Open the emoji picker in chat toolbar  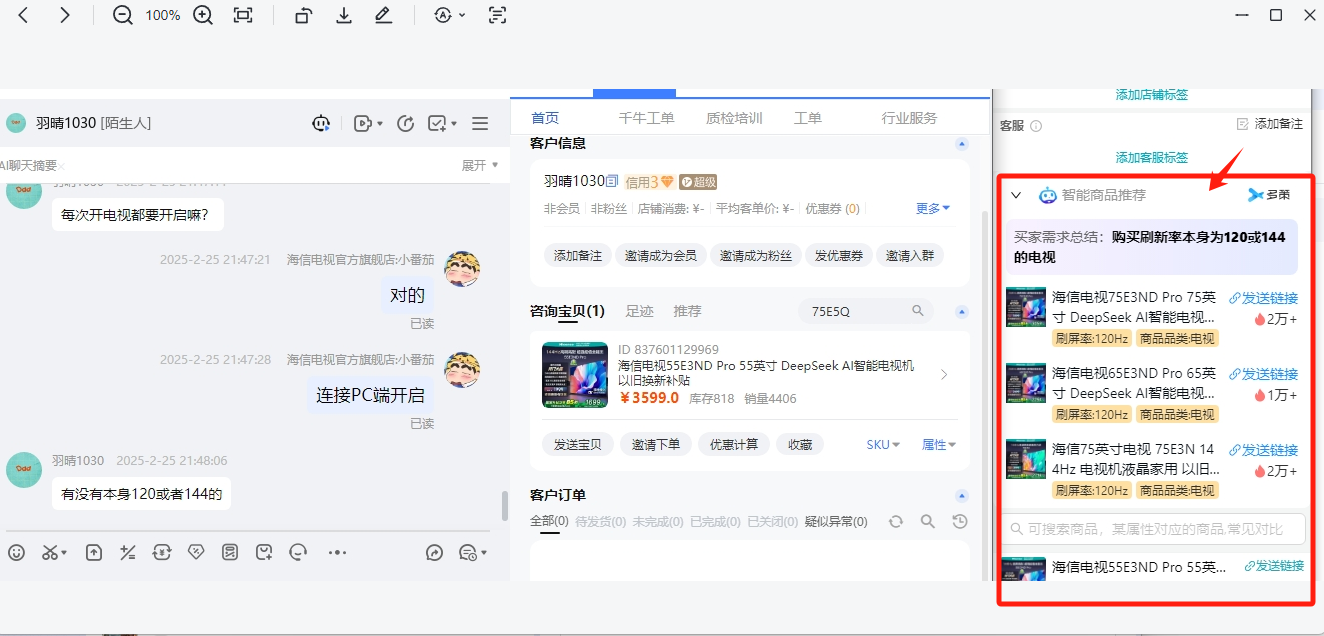point(16,552)
